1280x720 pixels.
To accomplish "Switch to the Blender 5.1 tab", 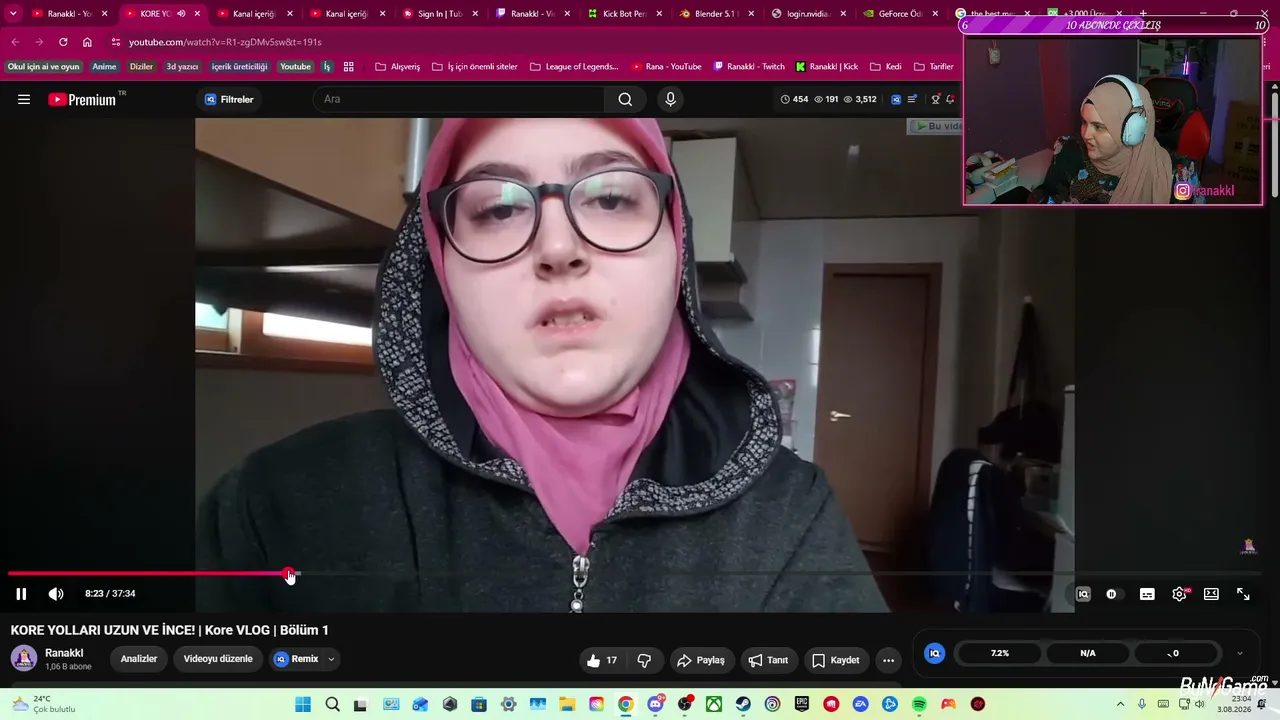I will pos(717,14).
